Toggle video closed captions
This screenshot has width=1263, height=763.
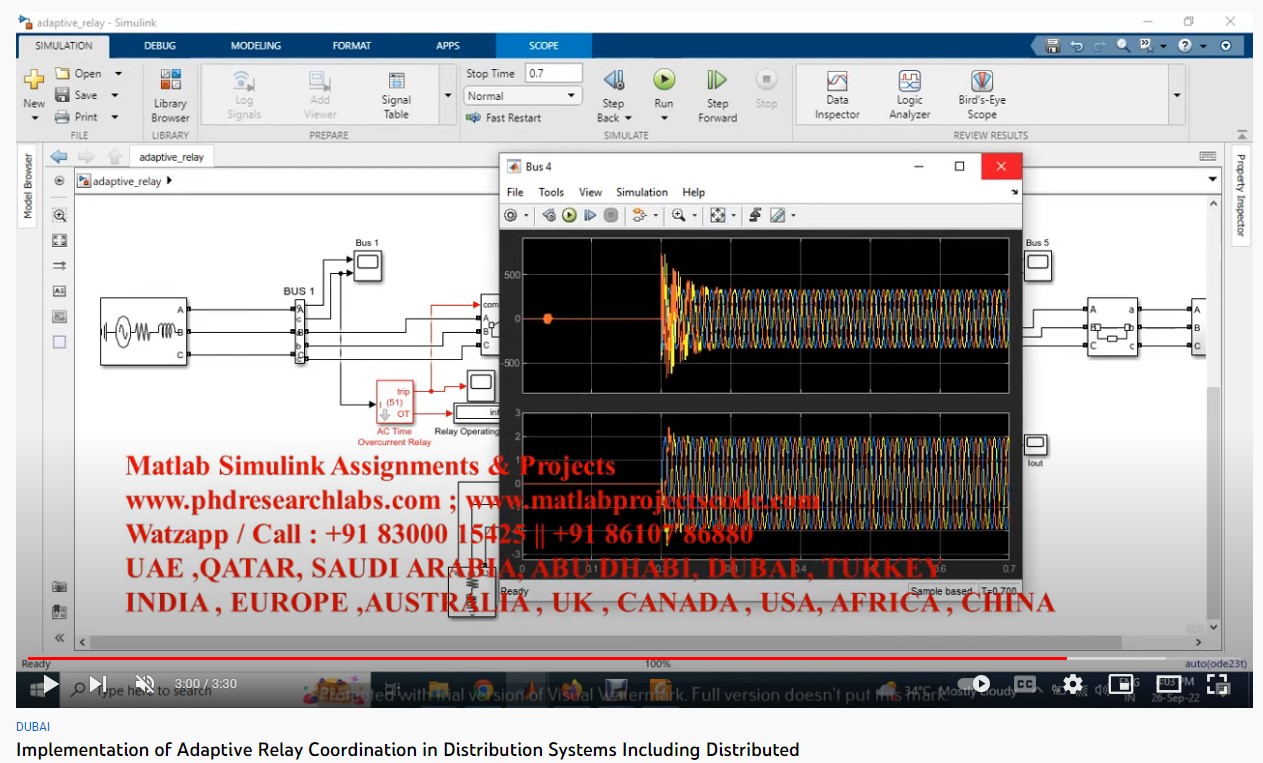pos(1024,684)
